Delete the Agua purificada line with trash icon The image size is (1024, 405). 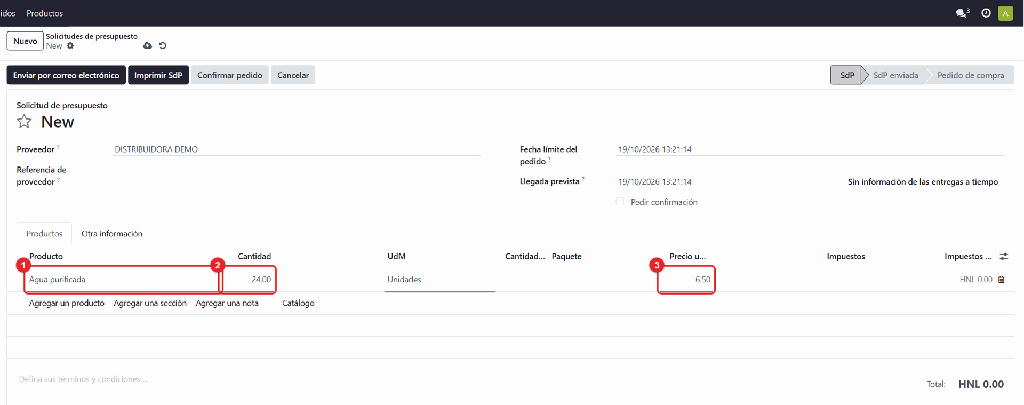click(x=1001, y=280)
